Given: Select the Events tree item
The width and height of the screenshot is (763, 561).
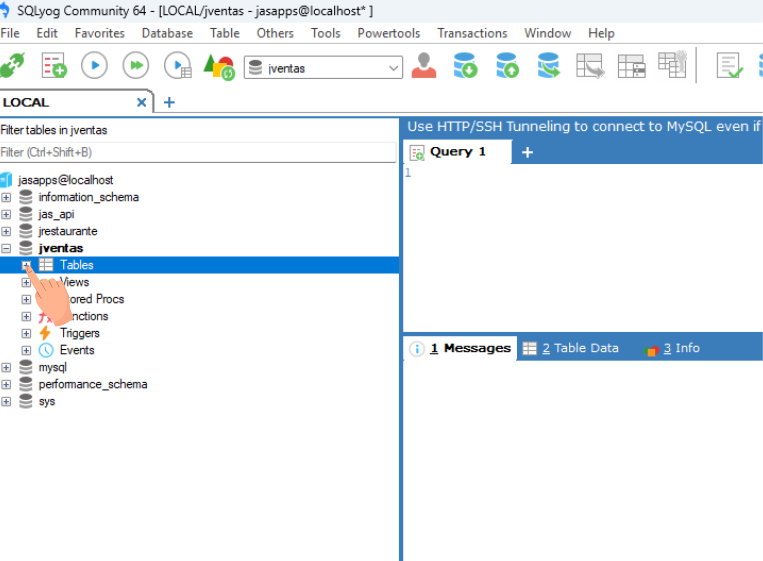Looking at the screenshot, I should point(77,350).
